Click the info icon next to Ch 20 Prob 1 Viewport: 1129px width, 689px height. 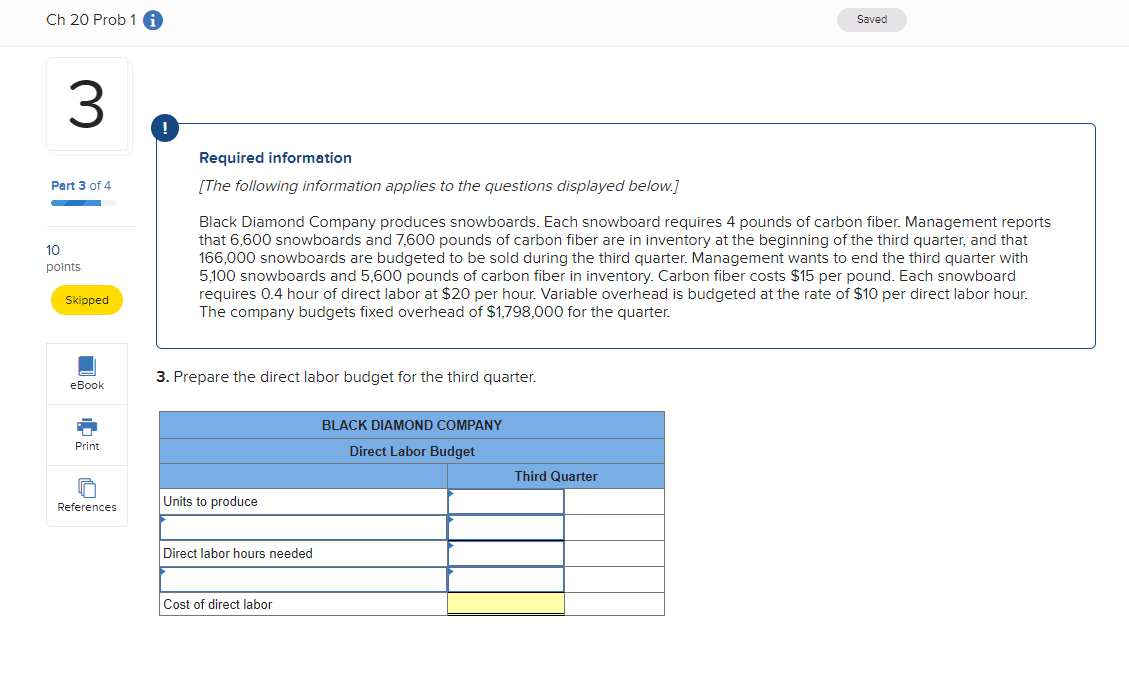click(153, 20)
